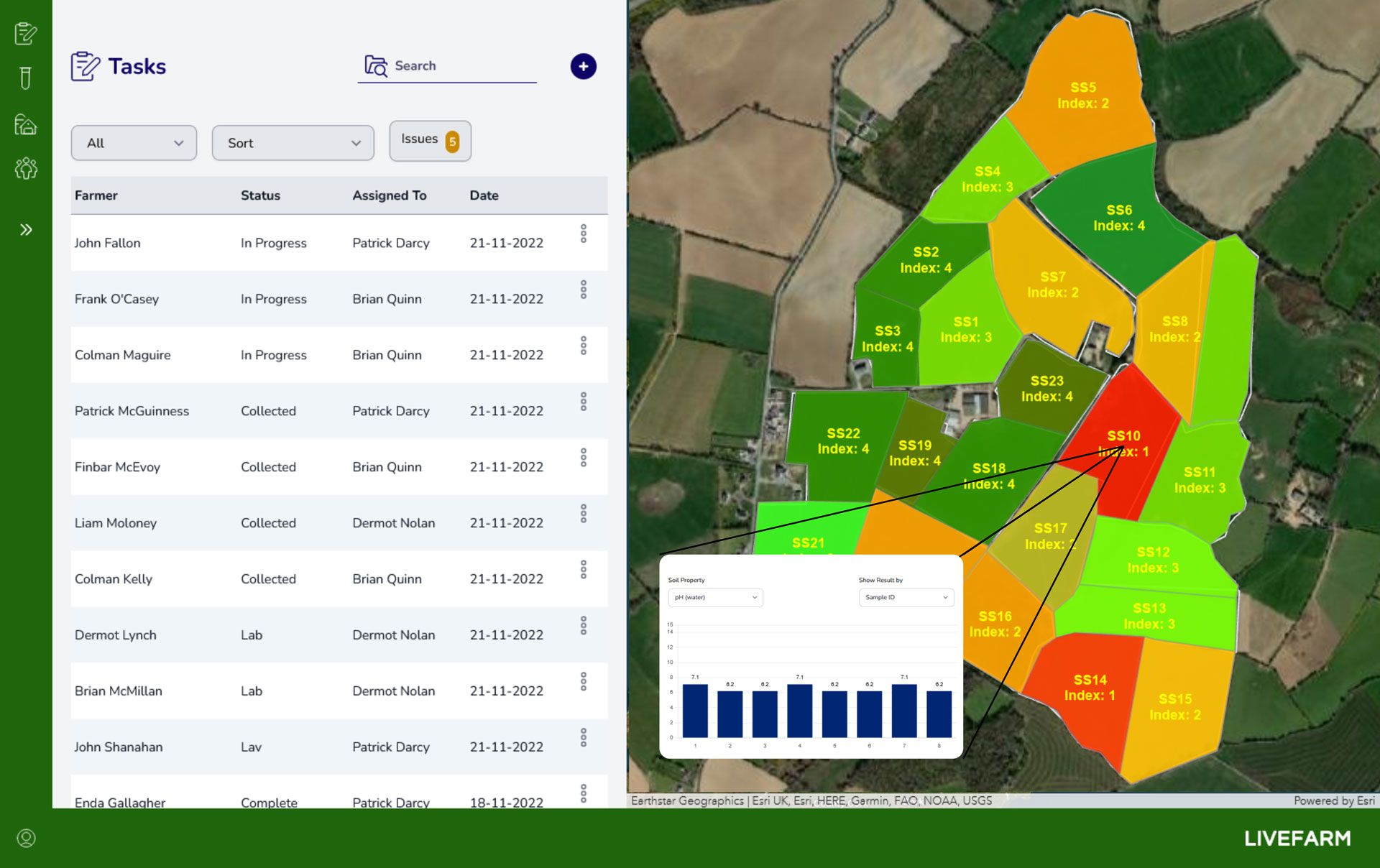Open three-dot menu for Dermot Lynch
Image resolution: width=1380 pixels, height=868 pixels.
click(583, 626)
